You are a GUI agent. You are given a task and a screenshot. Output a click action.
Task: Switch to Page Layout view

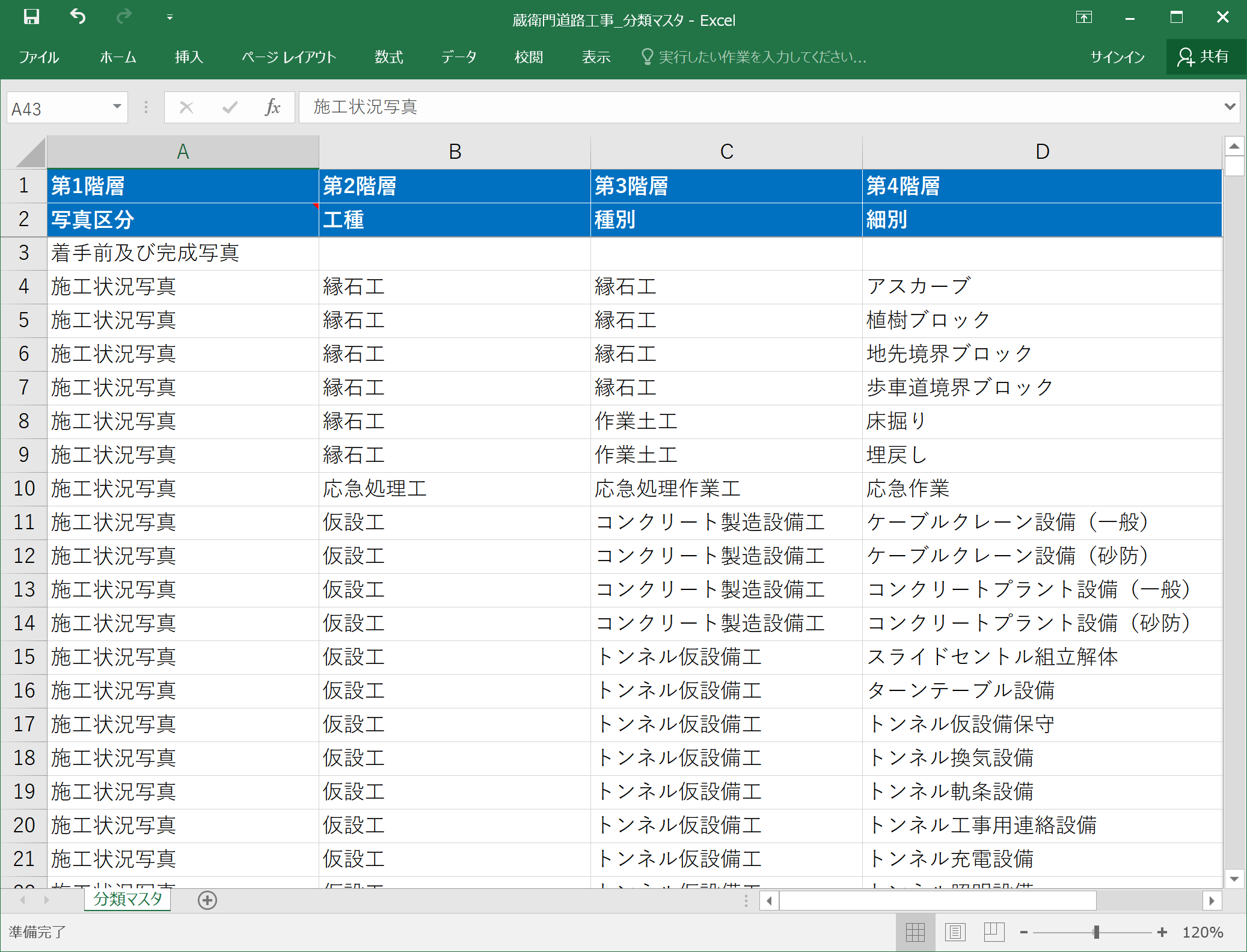(x=955, y=932)
